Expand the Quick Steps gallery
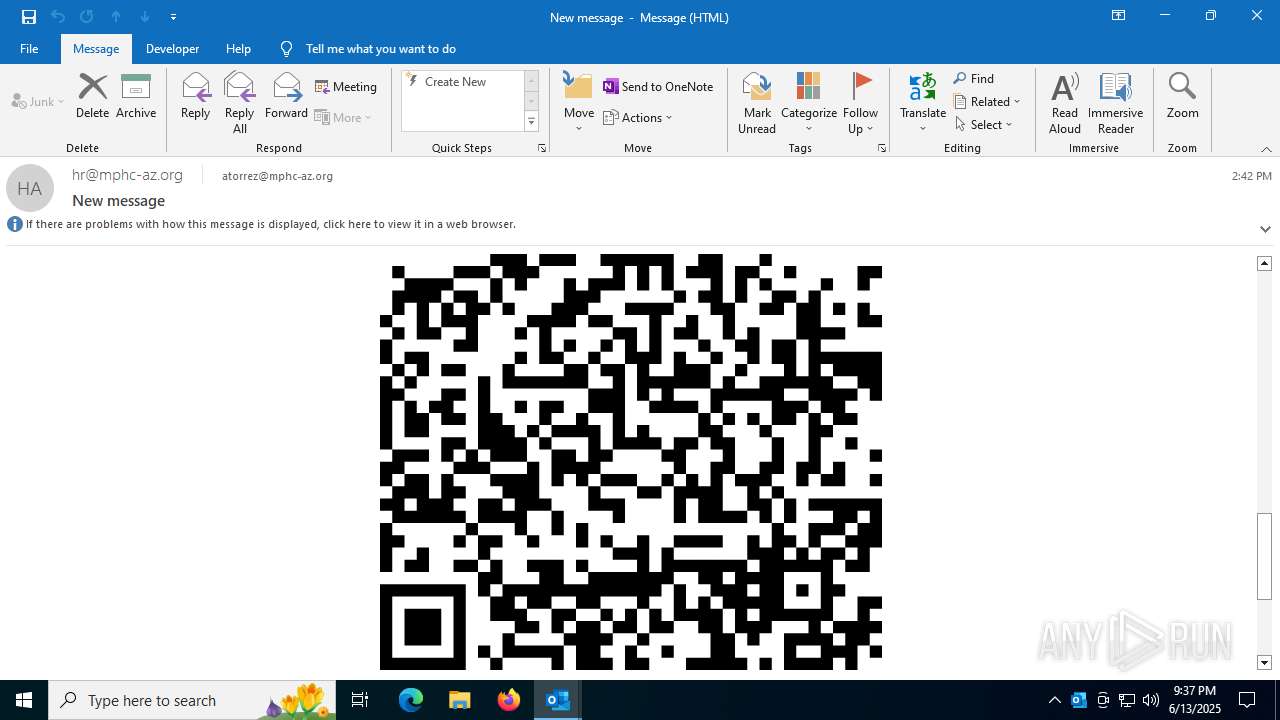The width and height of the screenshot is (1280, 720). click(531, 122)
